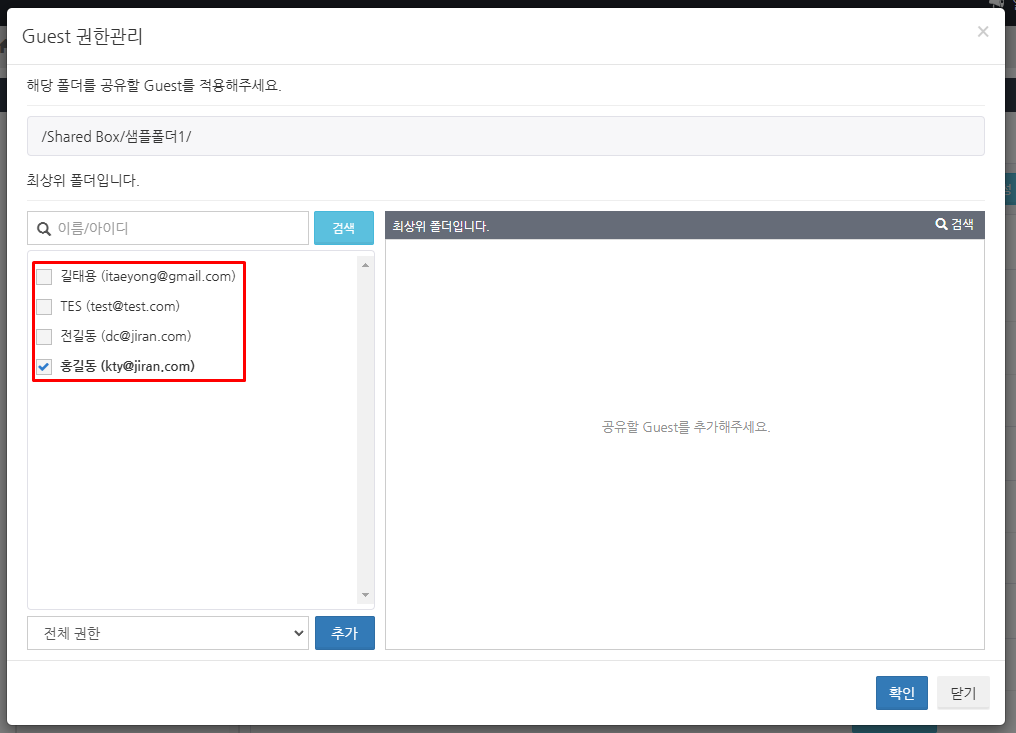Uncheck the 홍길동 (kty@jiran.com) checkbox
Screen dimensions: 1016x733
(x=44, y=367)
